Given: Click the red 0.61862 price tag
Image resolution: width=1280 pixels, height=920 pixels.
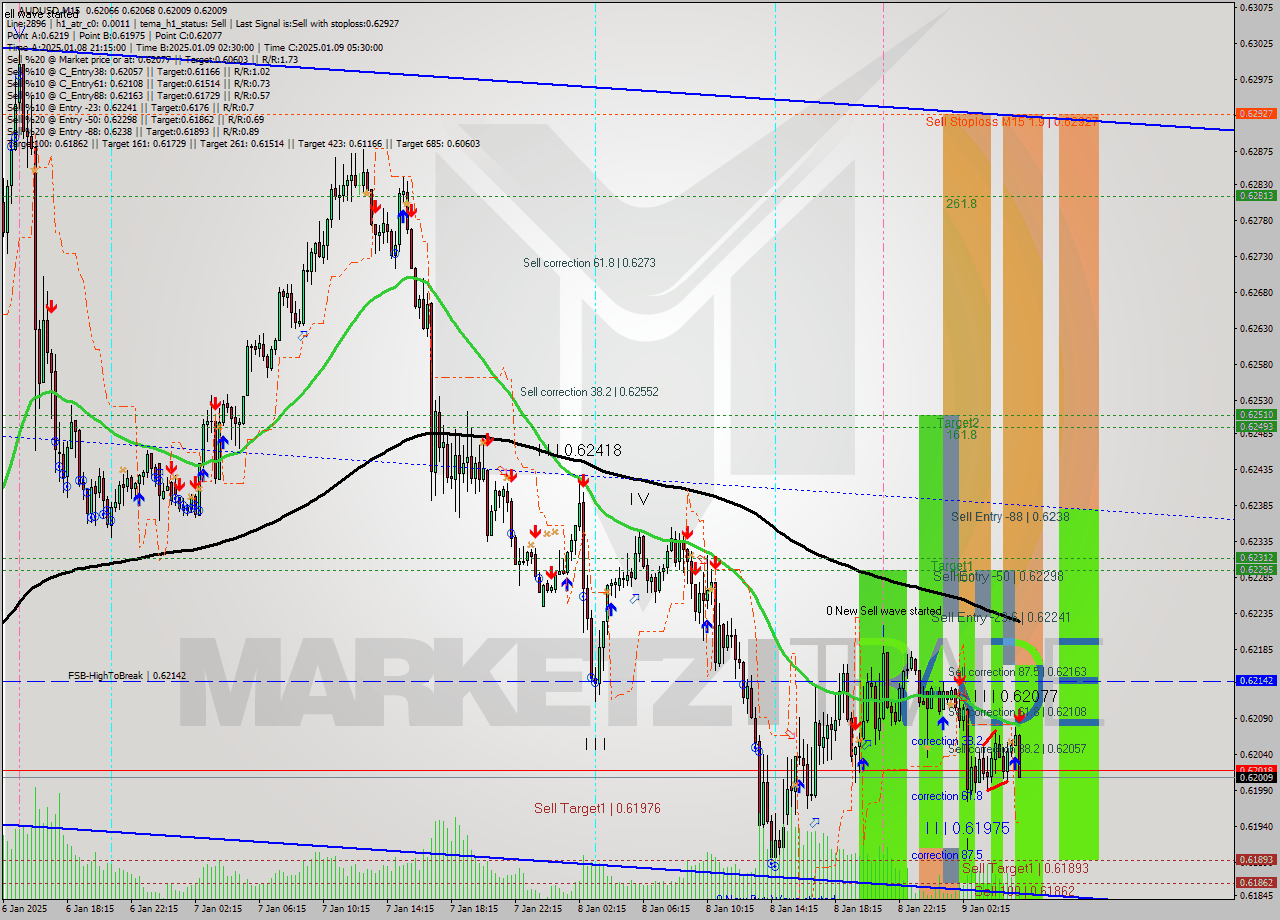Looking at the screenshot, I should (x=1256, y=883).
